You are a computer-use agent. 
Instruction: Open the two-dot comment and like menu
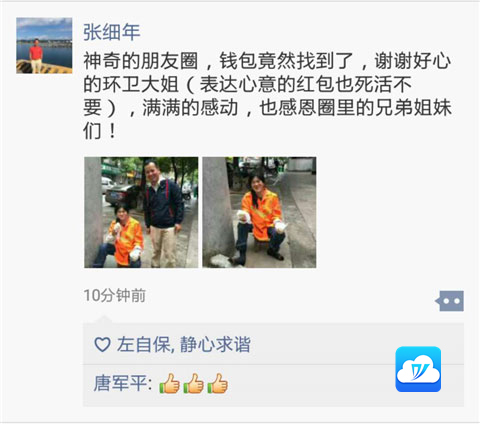450,301
